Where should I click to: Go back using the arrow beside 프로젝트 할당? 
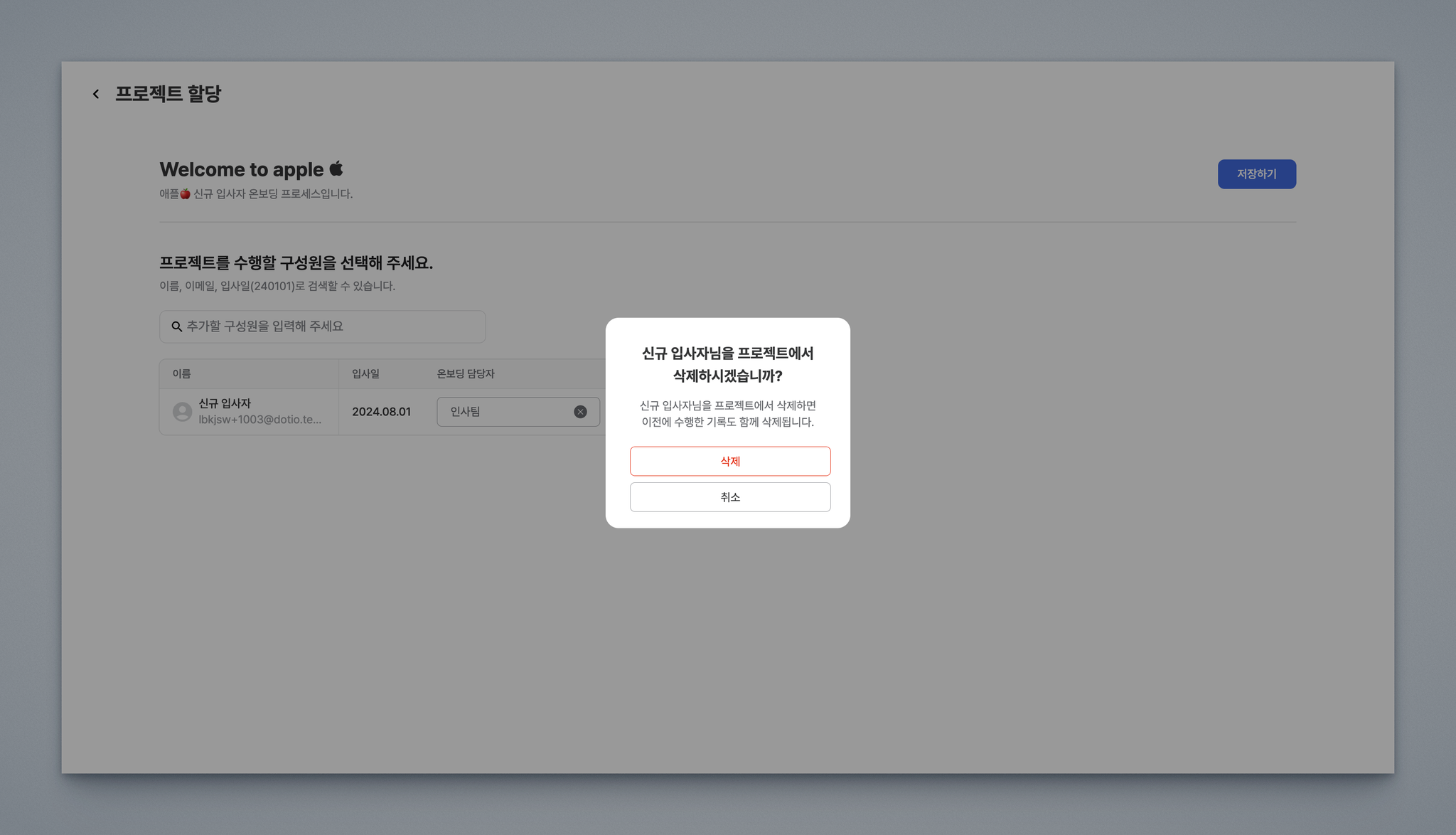(96, 94)
